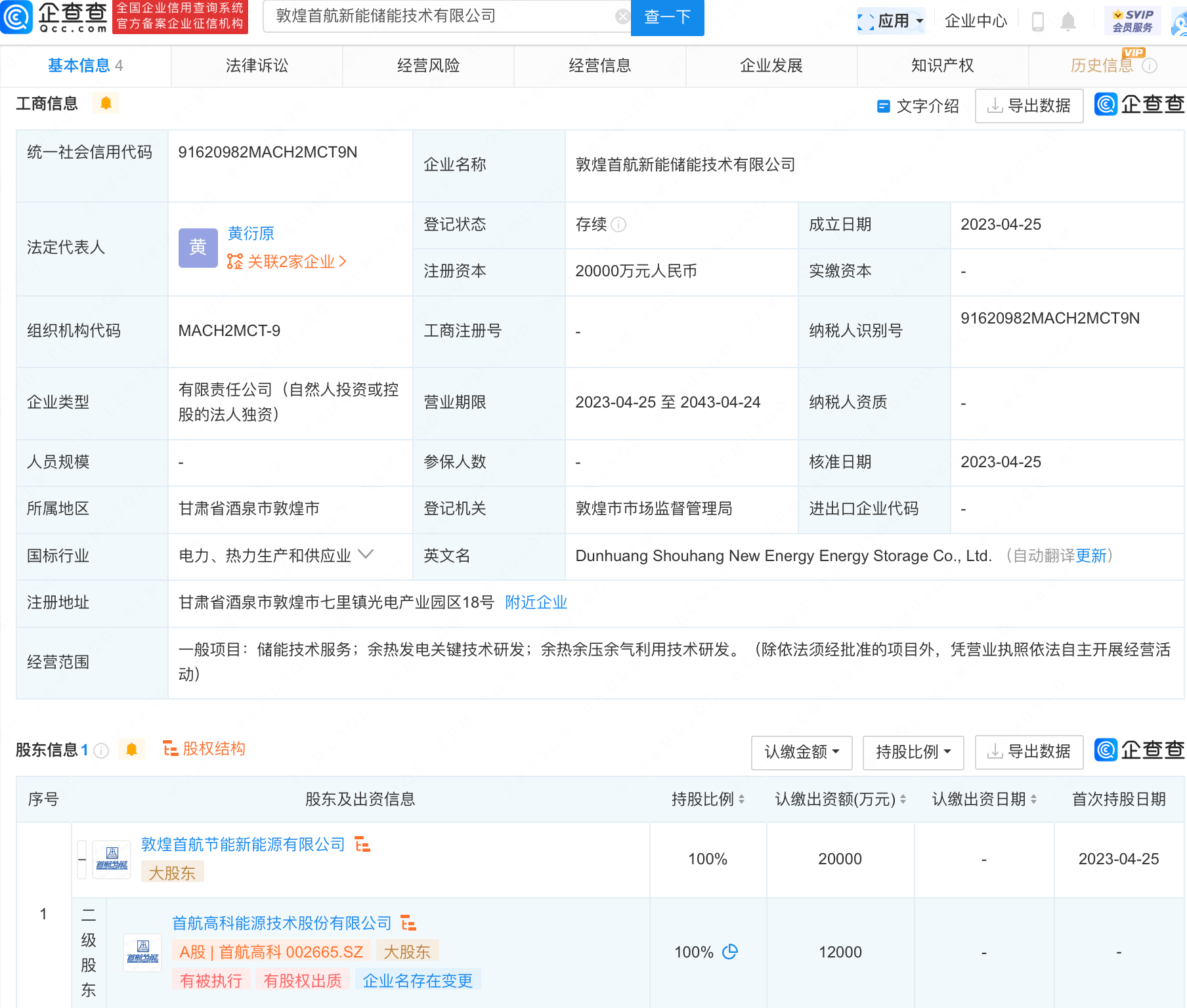
Task: Click 敦煌首航节能新能源 company logo
Action: (112, 860)
